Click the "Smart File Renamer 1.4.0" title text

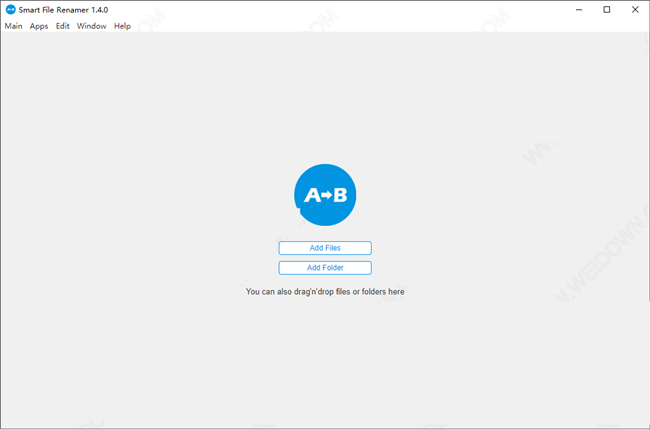pos(62,9)
